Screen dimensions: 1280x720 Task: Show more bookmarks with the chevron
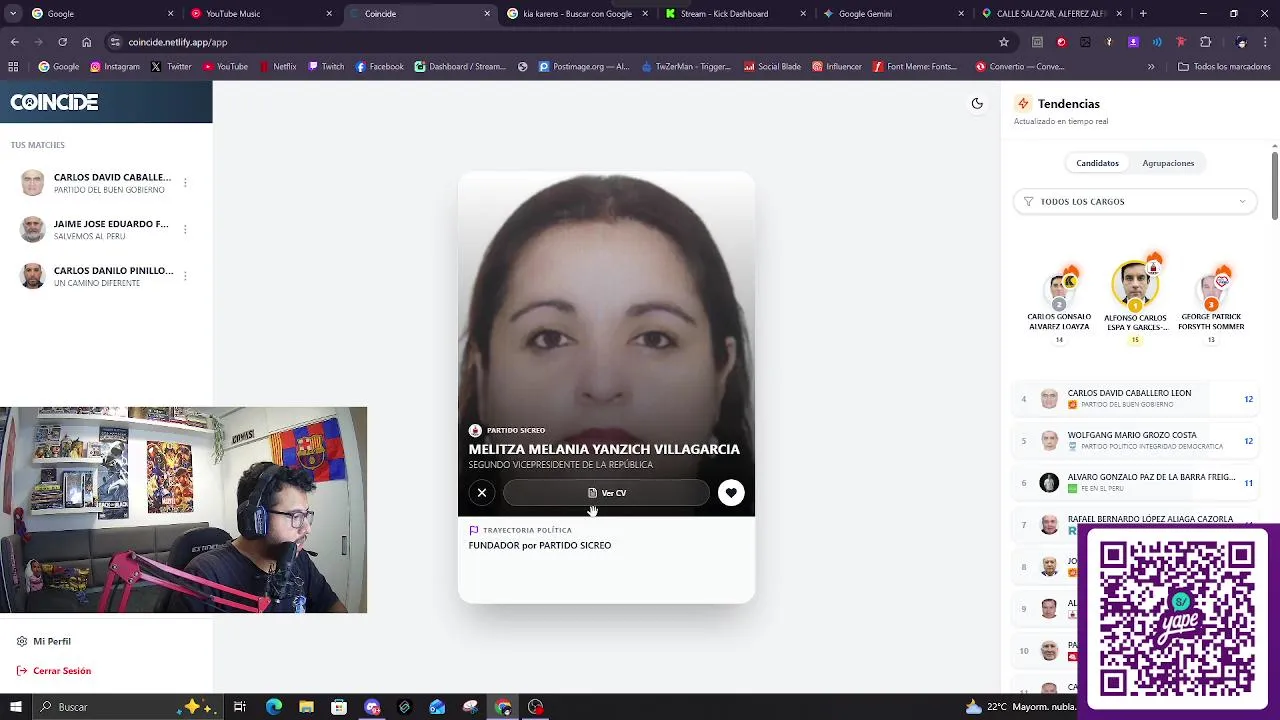point(1151,67)
